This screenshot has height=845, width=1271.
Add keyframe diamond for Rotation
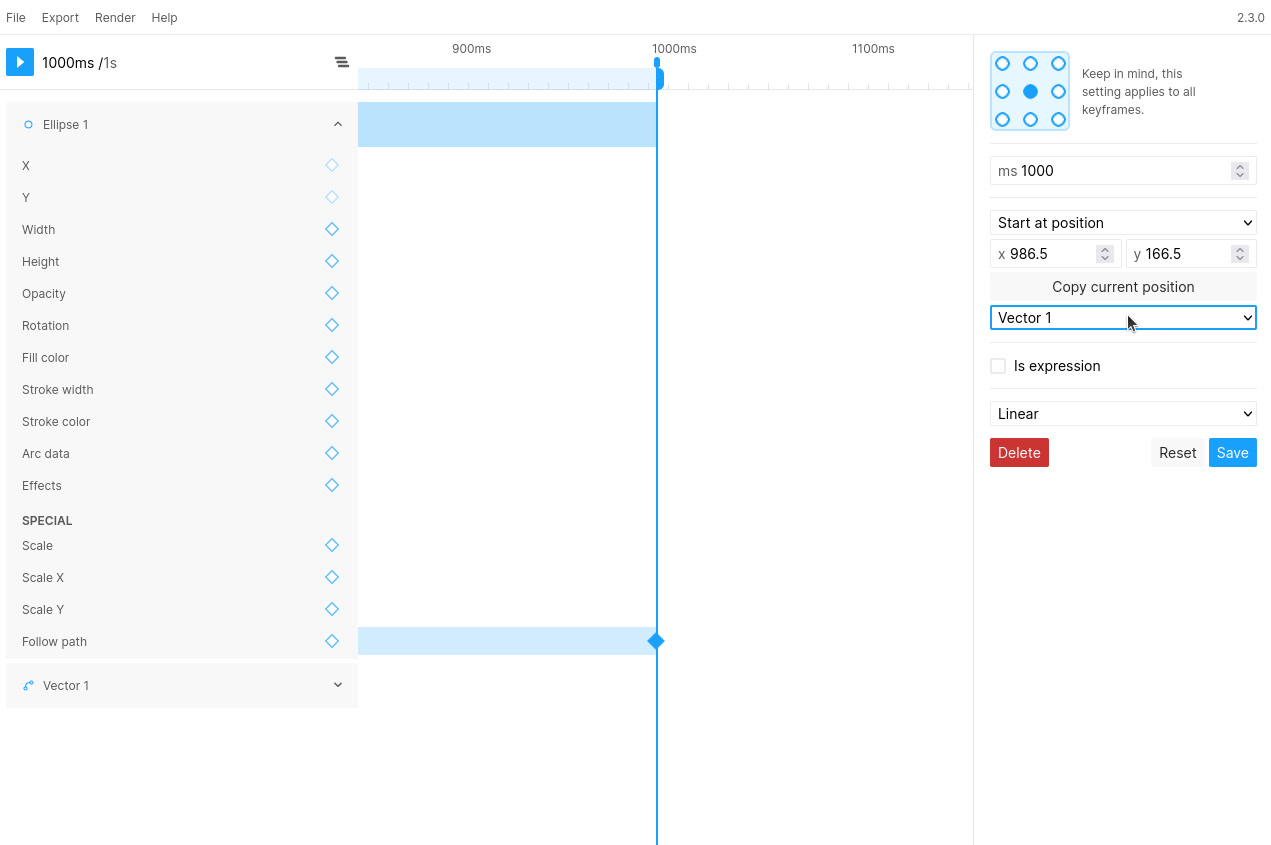point(332,325)
